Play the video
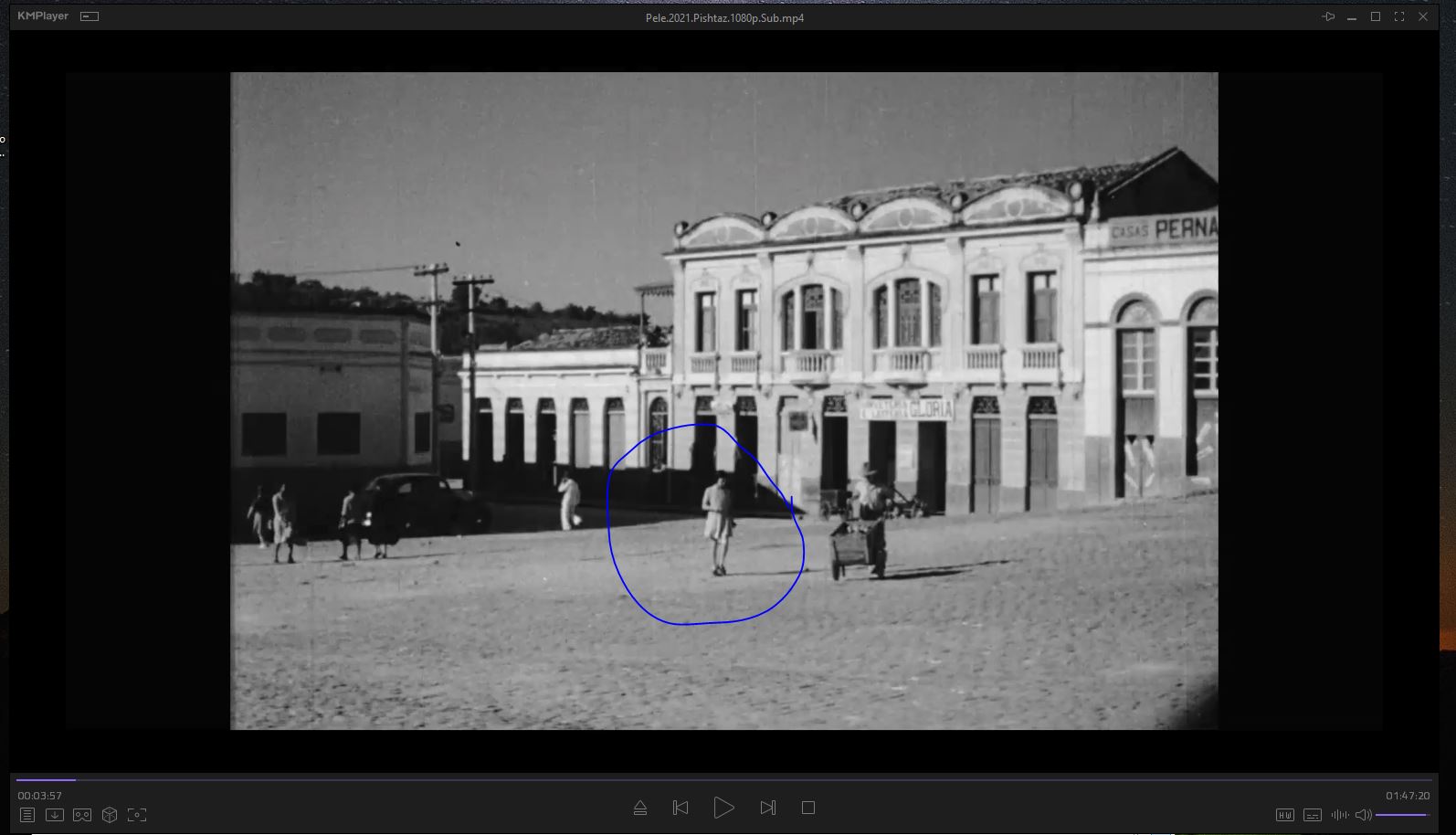 (x=723, y=808)
